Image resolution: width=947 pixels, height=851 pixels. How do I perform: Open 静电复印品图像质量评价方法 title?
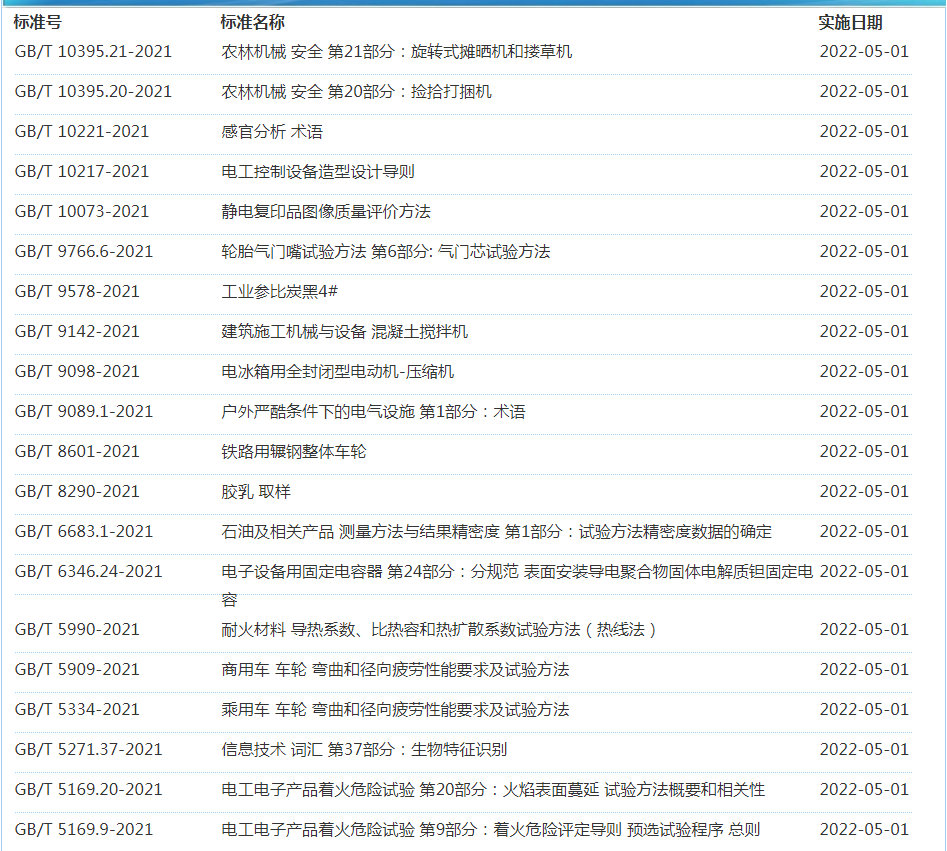point(326,211)
